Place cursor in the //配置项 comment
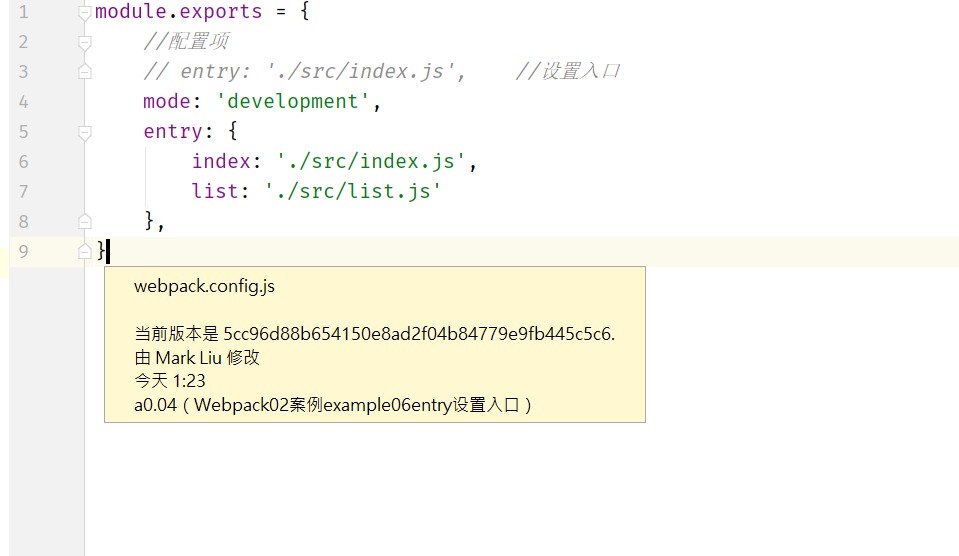The image size is (959, 556). point(186,42)
